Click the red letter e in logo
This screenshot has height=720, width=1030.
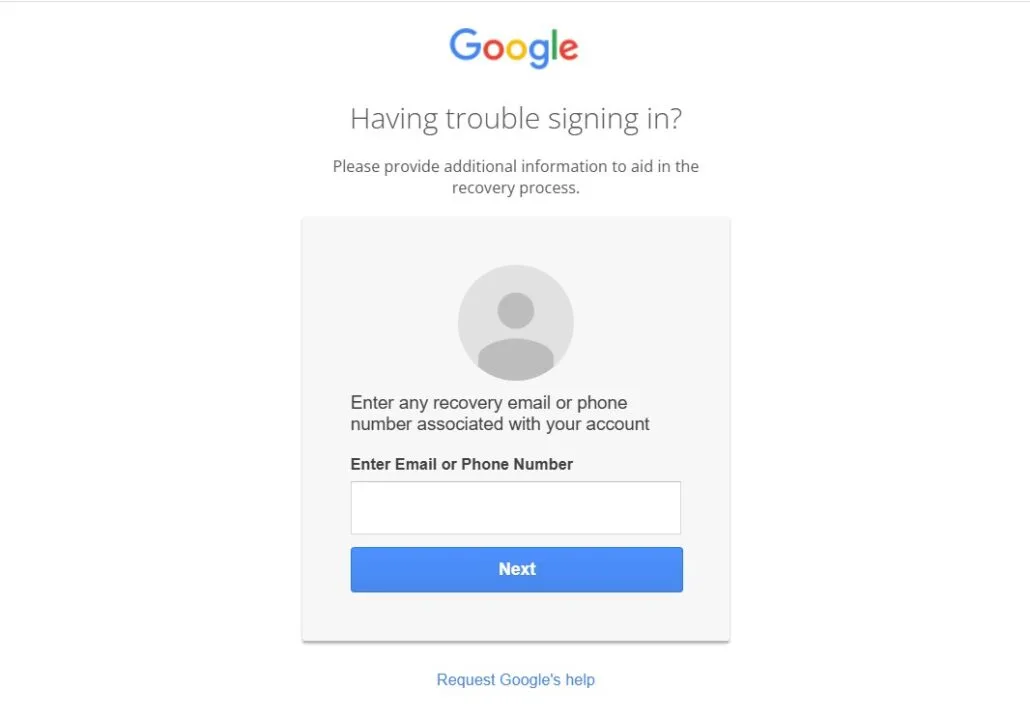pyautogui.click(x=568, y=49)
